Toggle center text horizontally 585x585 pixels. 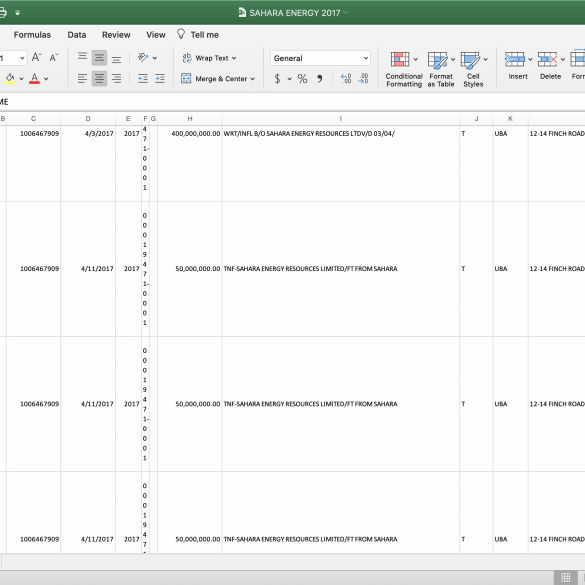tap(99, 78)
